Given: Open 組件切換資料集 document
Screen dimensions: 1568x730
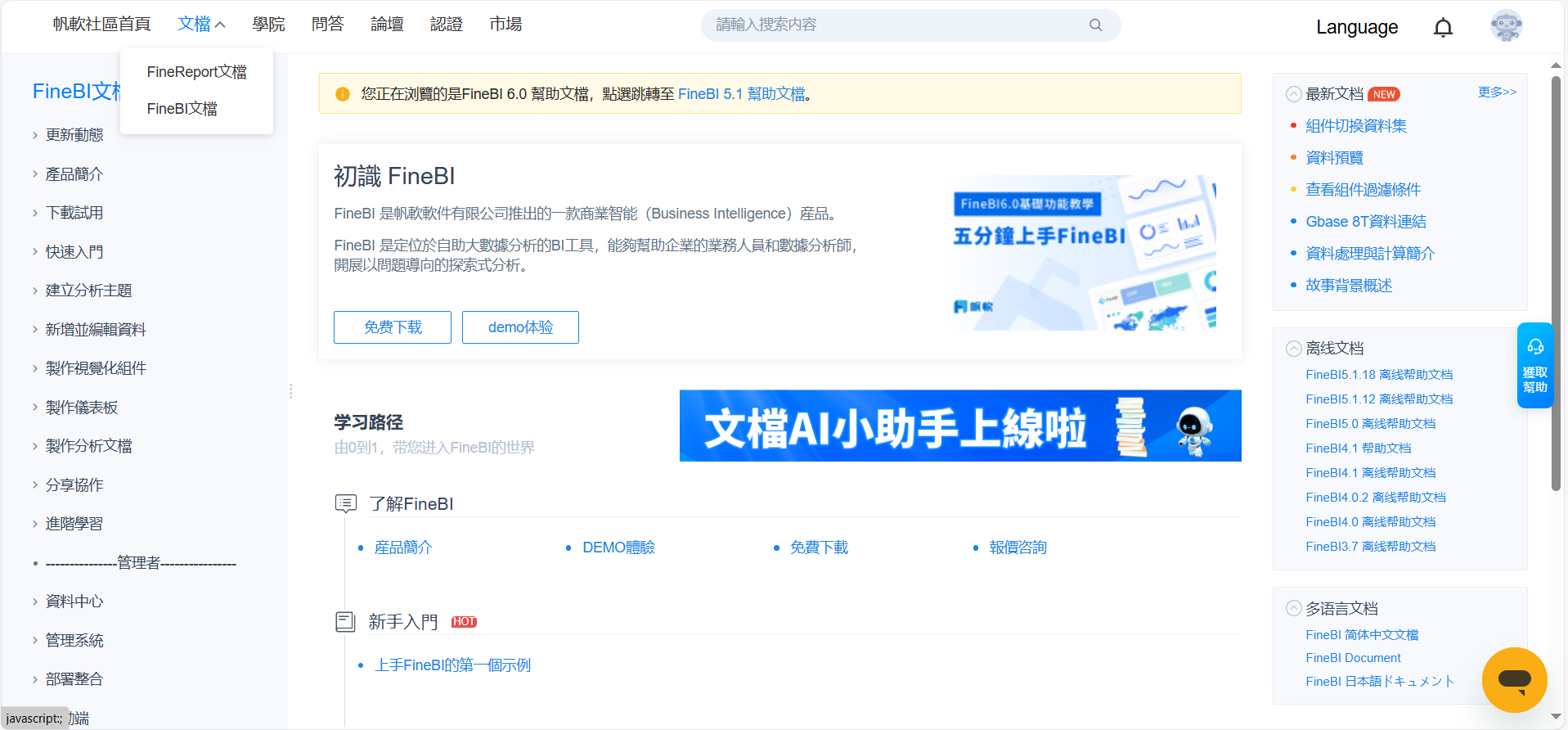Looking at the screenshot, I should 1356,126.
